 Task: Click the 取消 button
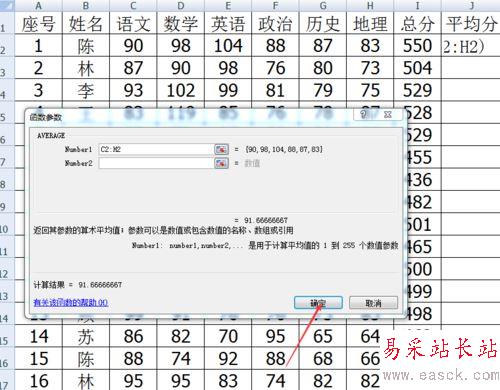tap(373, 303)
